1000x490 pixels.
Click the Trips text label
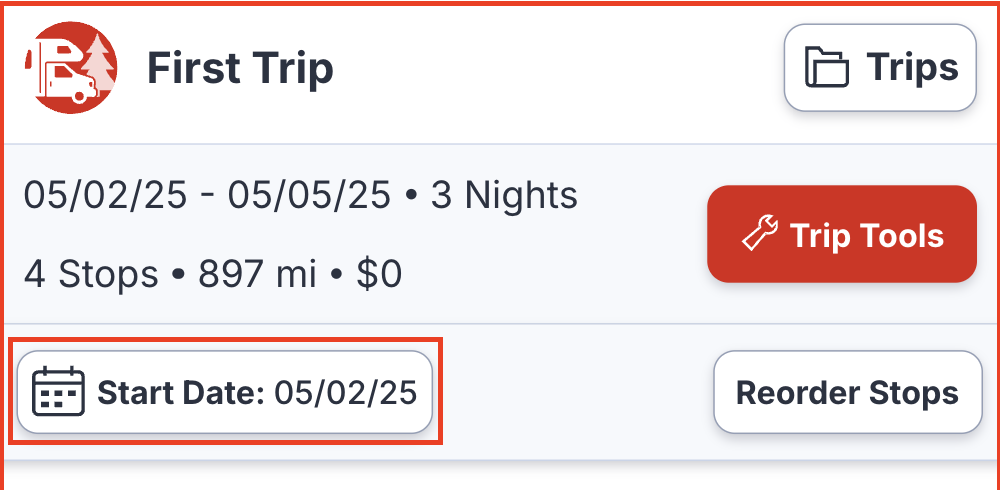pyautogui.click(x=911, y=68)
